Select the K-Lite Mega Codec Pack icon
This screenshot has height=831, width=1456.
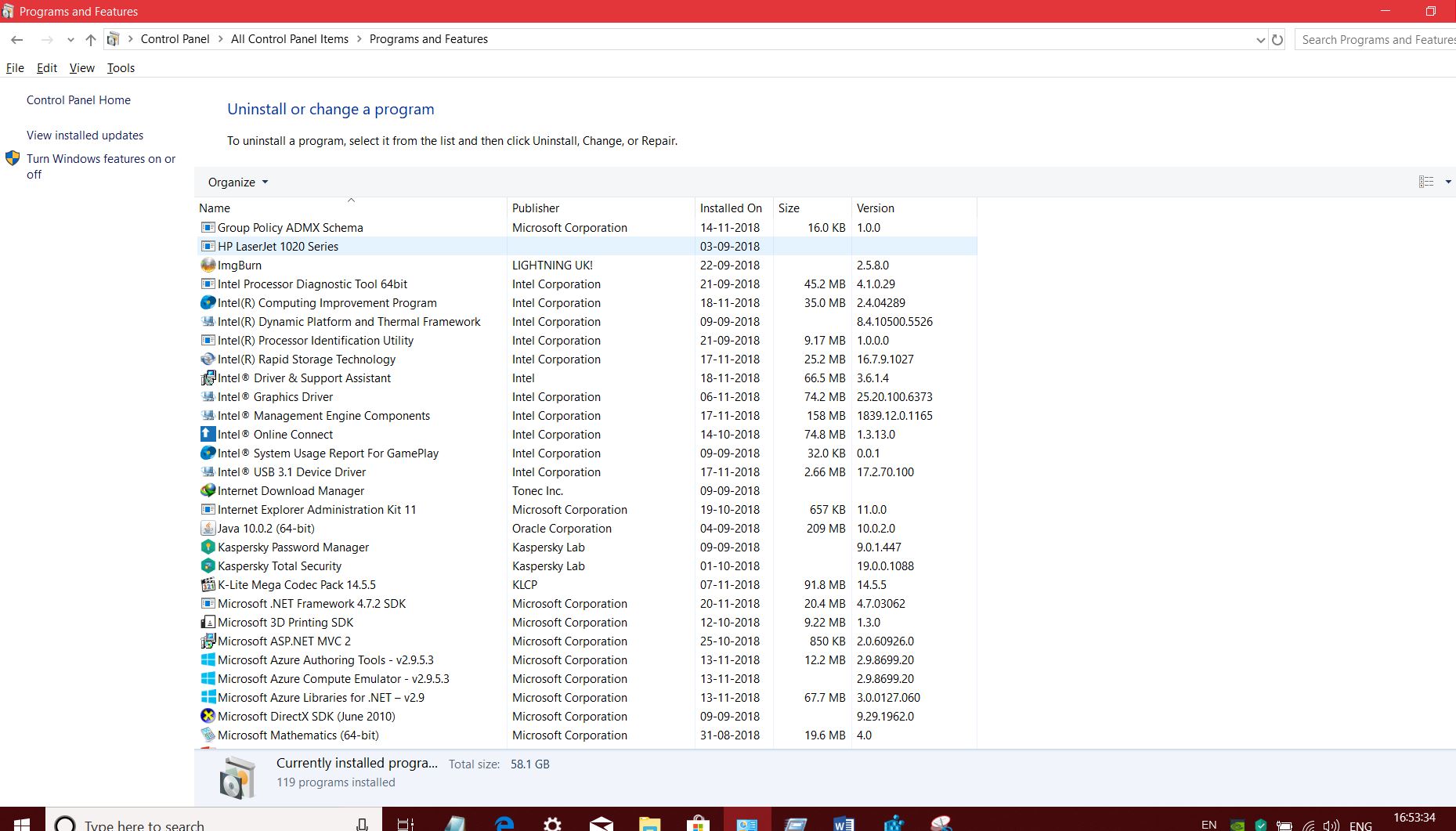pyautogui.click(x=208, y=585)
